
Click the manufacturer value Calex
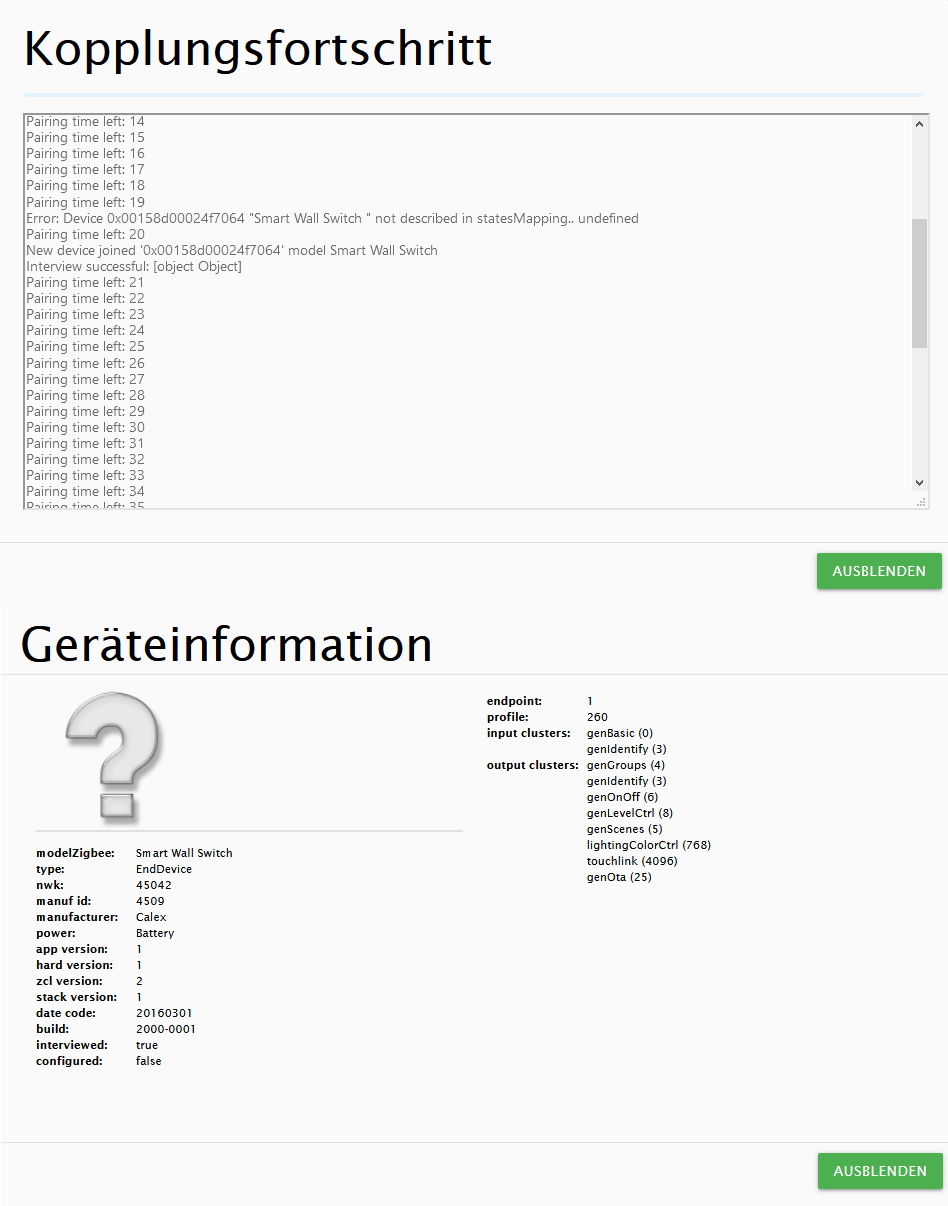point(151,917)
